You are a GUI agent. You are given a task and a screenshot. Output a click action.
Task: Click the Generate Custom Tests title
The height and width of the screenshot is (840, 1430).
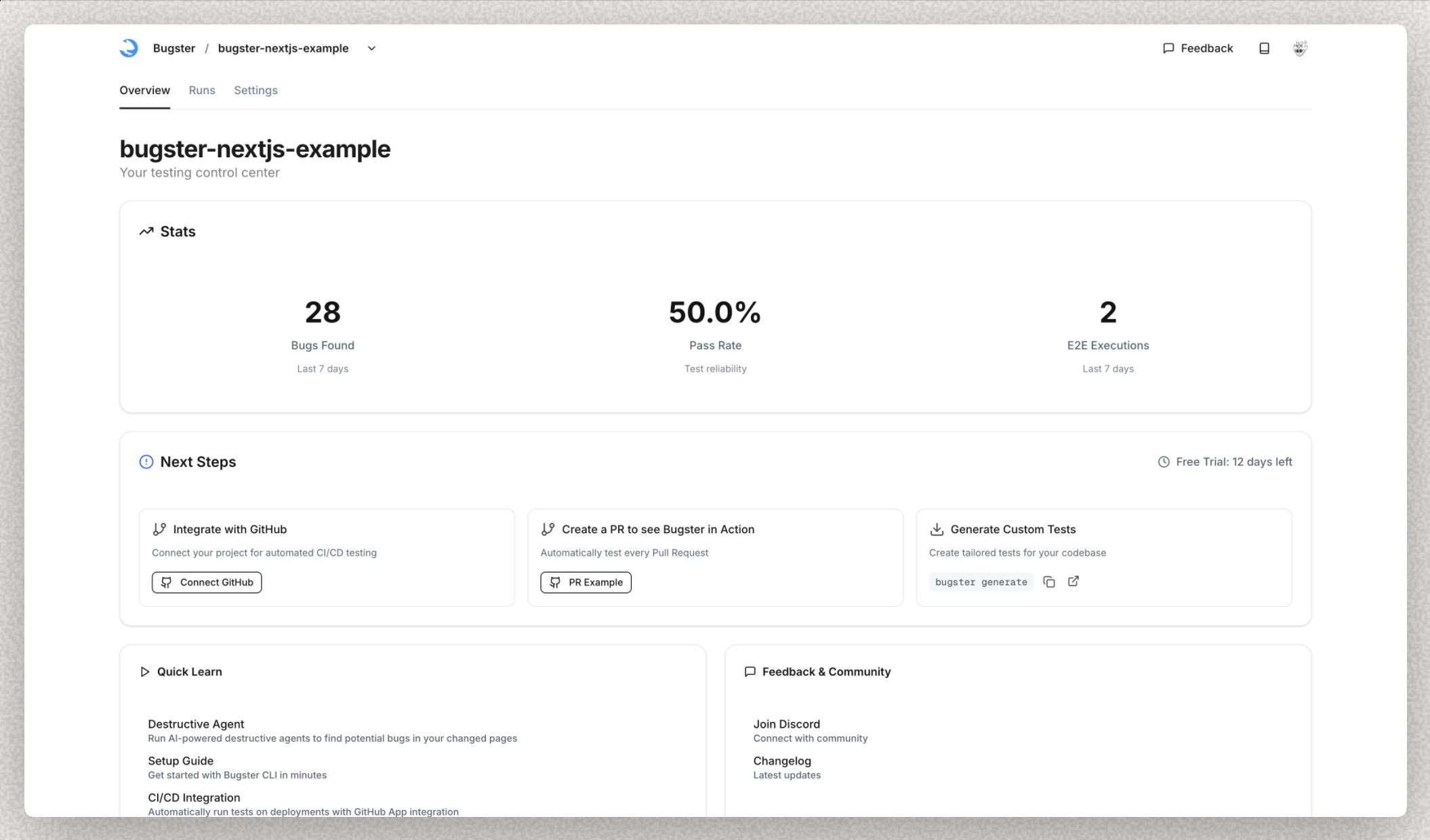(x=1013, y=529)
